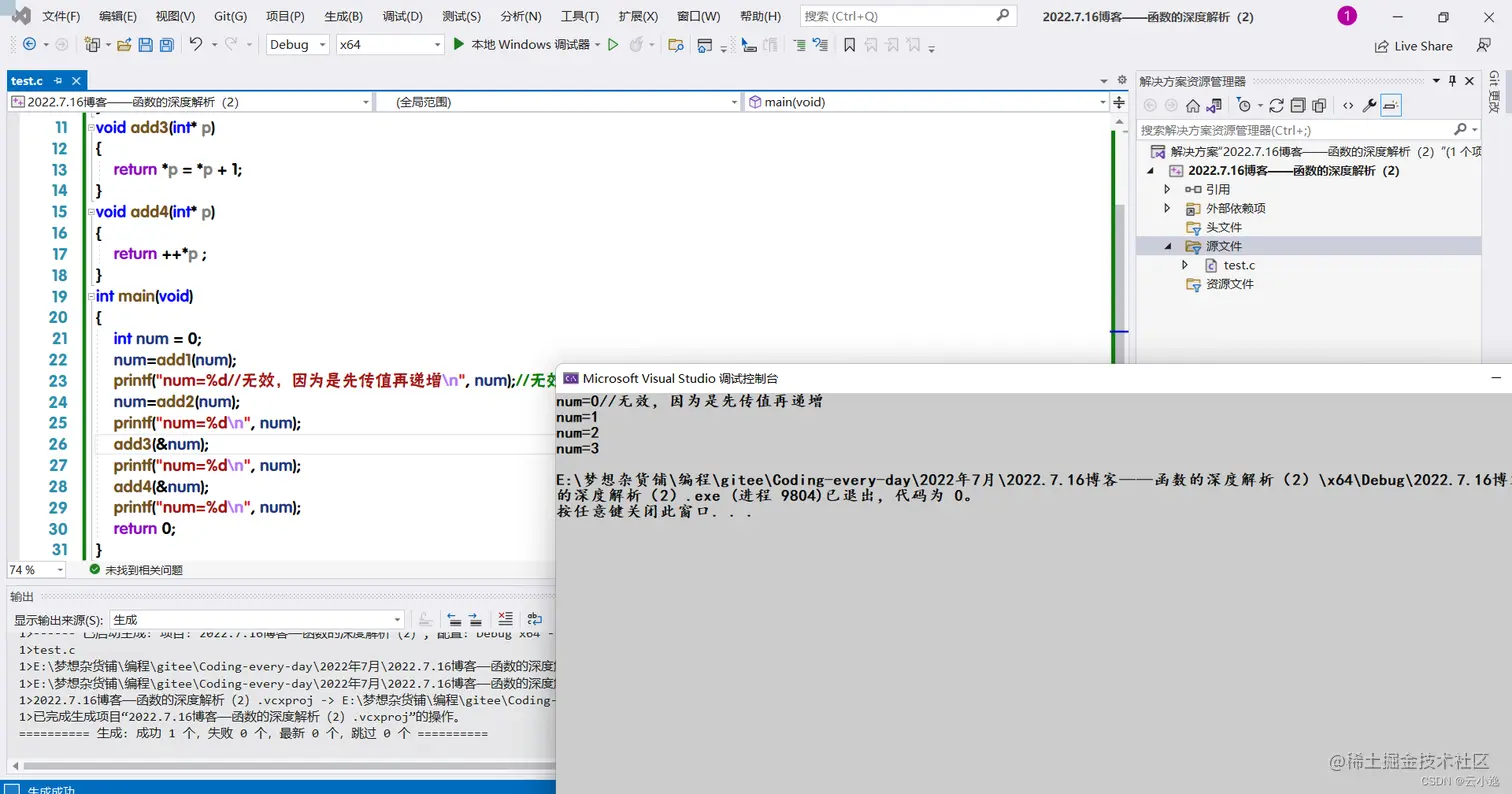Toggle a bookmark with the bookmark icon
Image resolution: width=1512 pixels, height=794 pixels.
click(849, 45)
